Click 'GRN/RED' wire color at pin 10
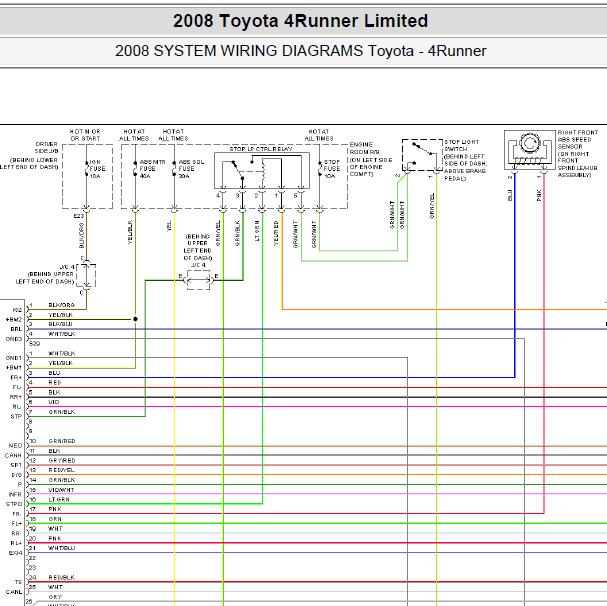The width and height of the screenshot is (607, 606). [x=62, y=441]
